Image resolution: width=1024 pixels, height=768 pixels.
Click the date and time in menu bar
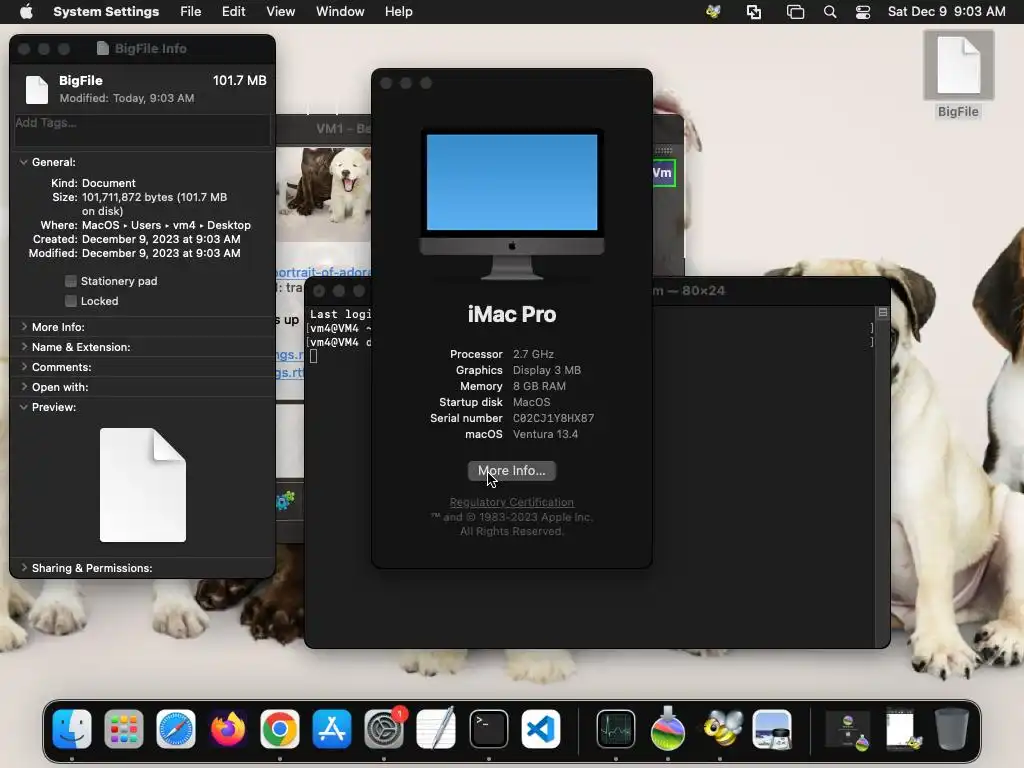[x=946, y=12]
